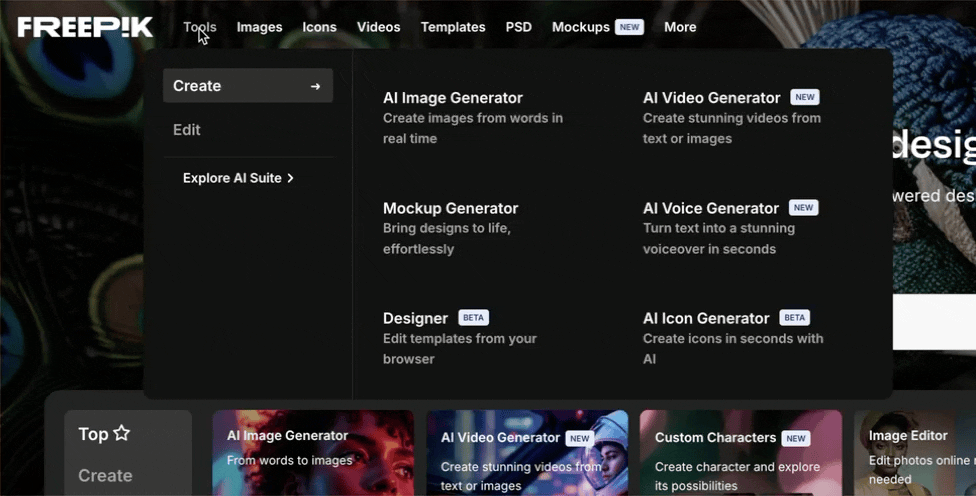Open the PSD menu
Viewport: 976px width, 496px height.
click(518, 27)
